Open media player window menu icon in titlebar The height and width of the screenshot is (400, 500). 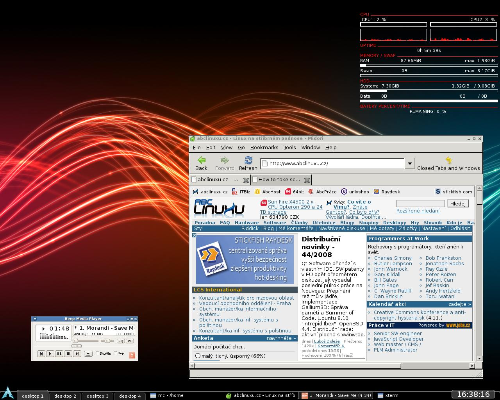pos(35,319)
